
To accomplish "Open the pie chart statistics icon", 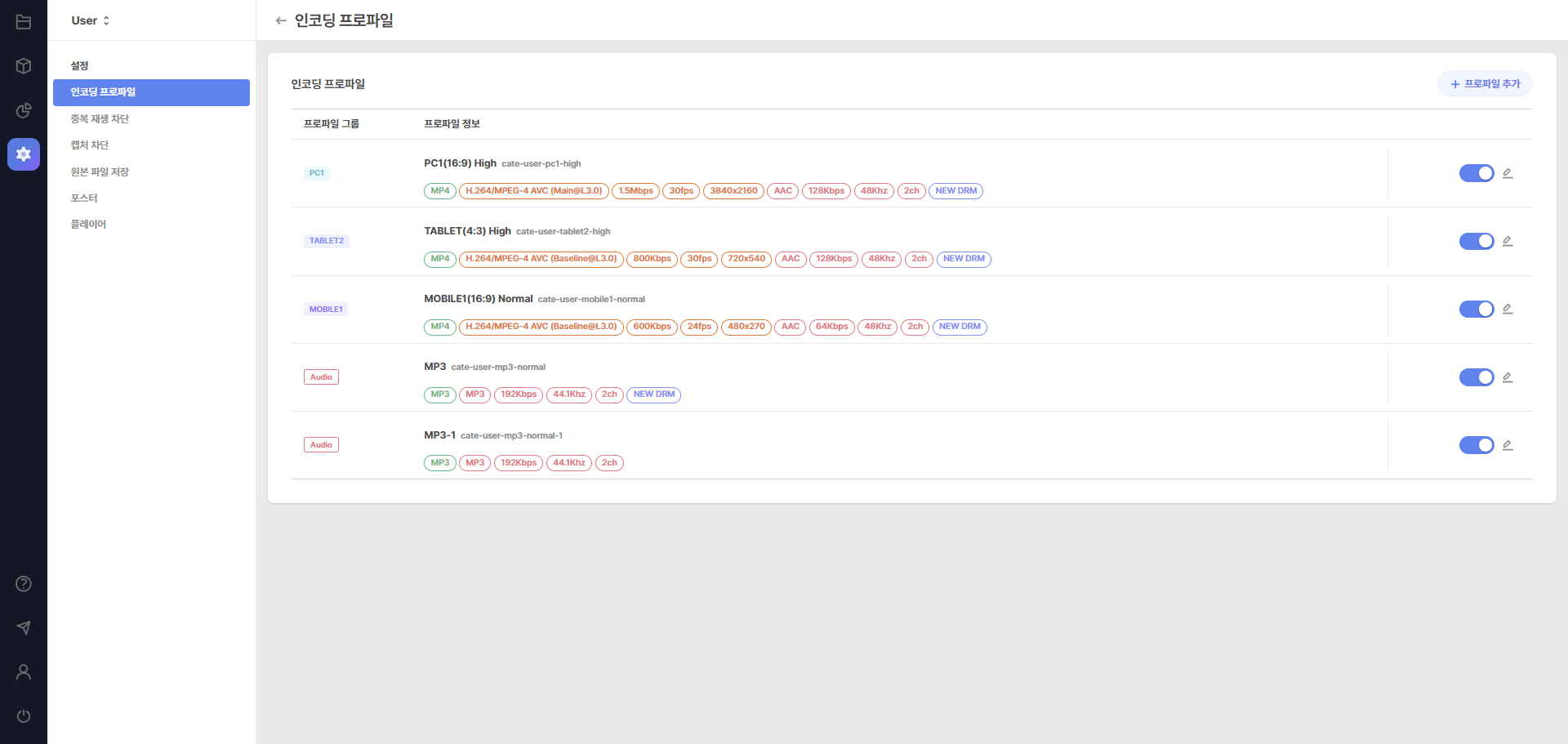I will click(x=24, y=110).
